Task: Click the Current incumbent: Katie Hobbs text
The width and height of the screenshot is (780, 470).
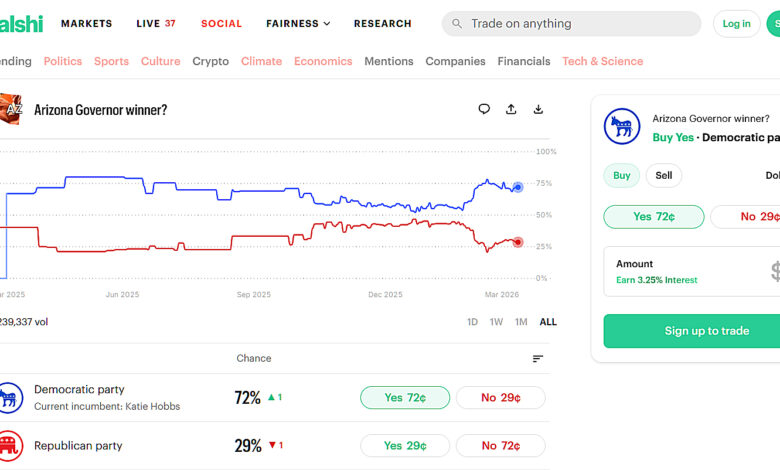Action: (107, 406)
